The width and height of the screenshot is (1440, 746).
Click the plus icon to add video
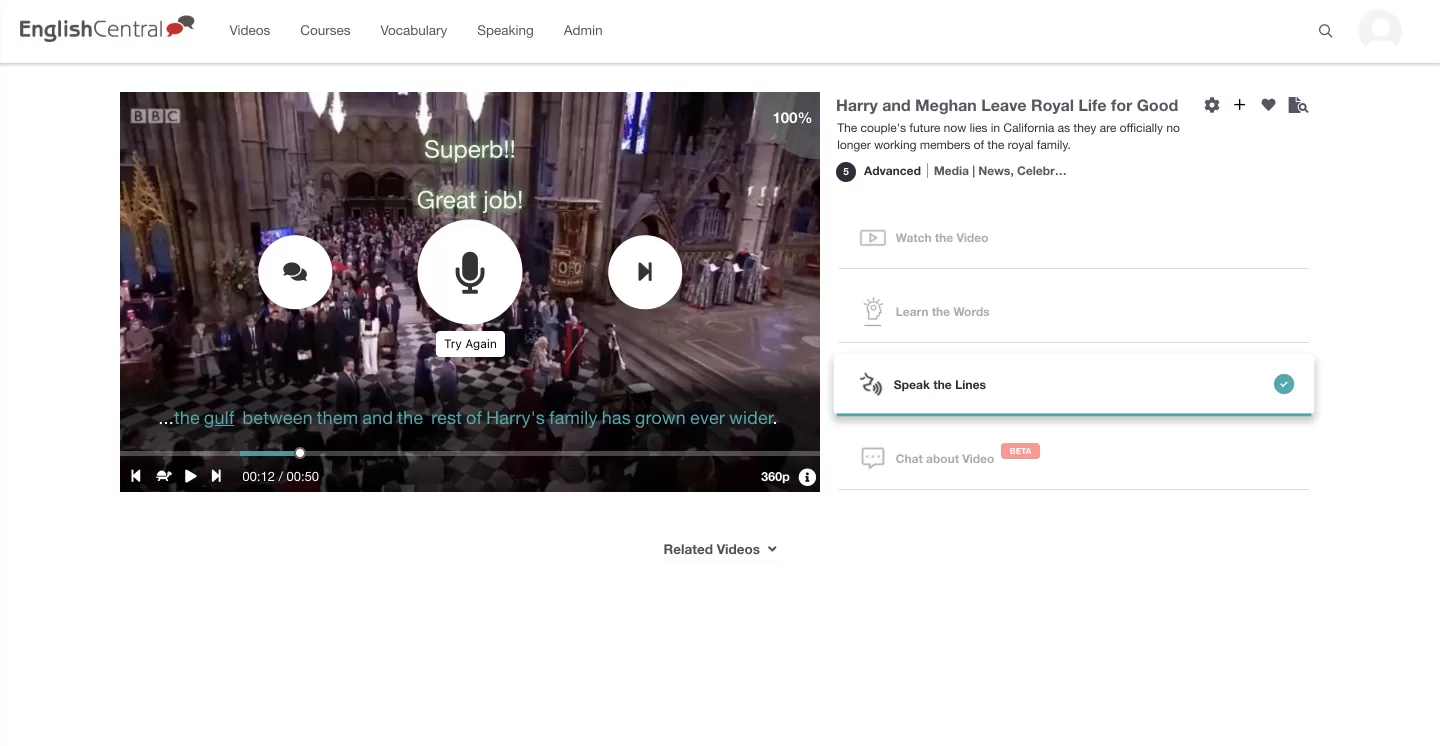point(1239,105)
